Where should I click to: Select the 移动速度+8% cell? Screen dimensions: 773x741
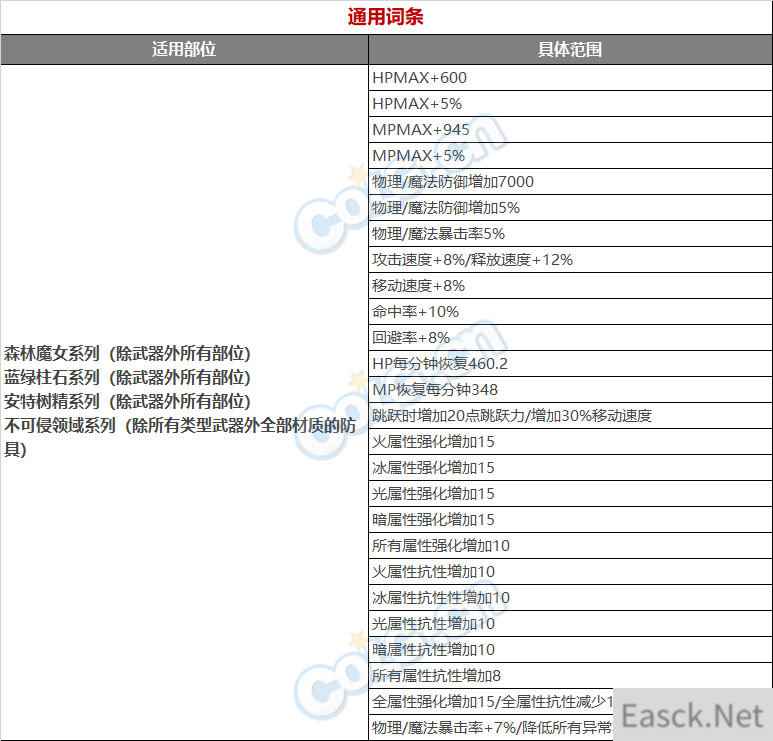418,286
